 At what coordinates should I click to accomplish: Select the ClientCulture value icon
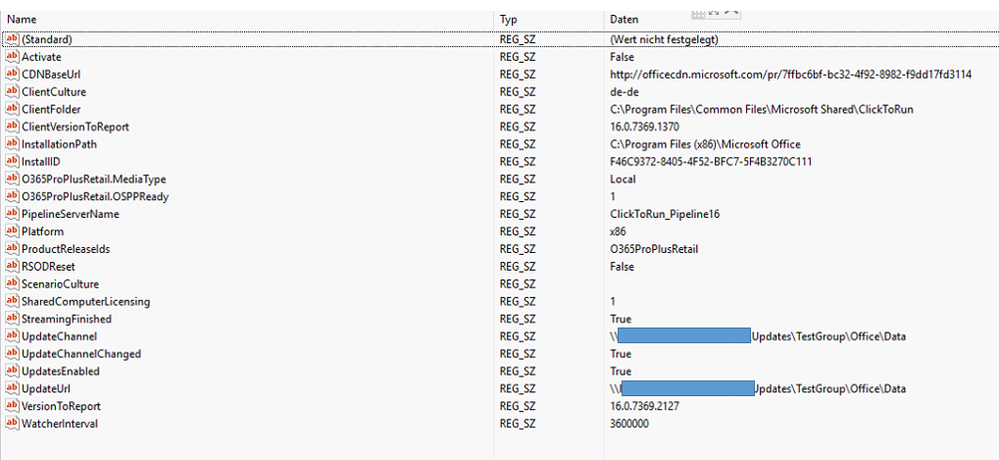click(x=12, y=92)
